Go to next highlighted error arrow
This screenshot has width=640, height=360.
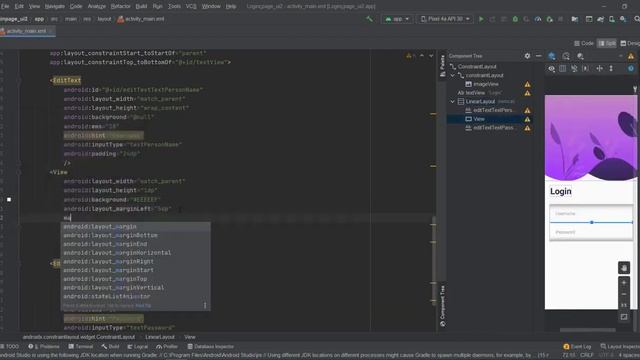(431, 56)
